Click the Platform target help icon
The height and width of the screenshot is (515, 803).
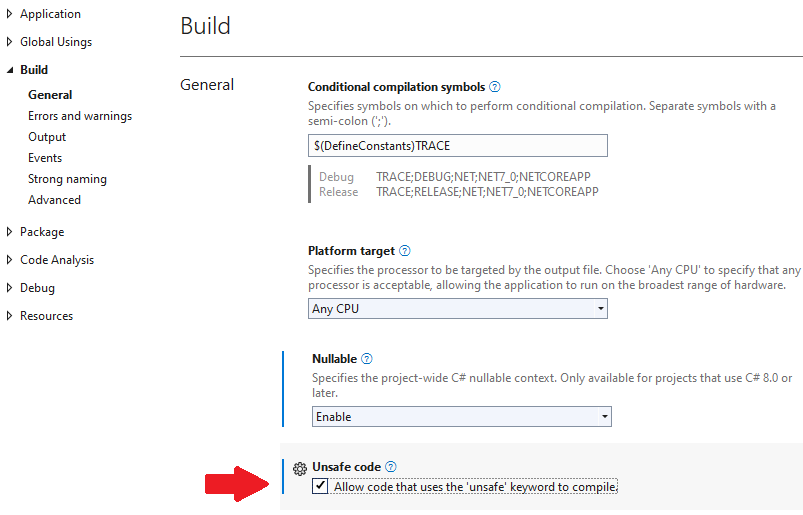pyautogui.click(x=405, y=251)
